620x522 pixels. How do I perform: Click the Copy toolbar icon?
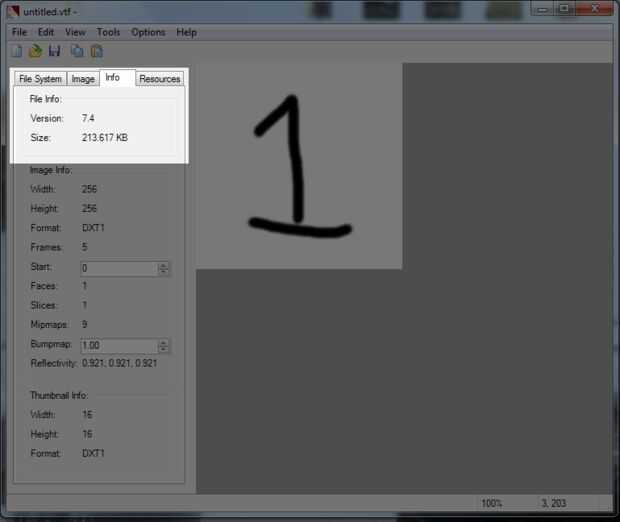pyautogui.click(x=77, y=51)
